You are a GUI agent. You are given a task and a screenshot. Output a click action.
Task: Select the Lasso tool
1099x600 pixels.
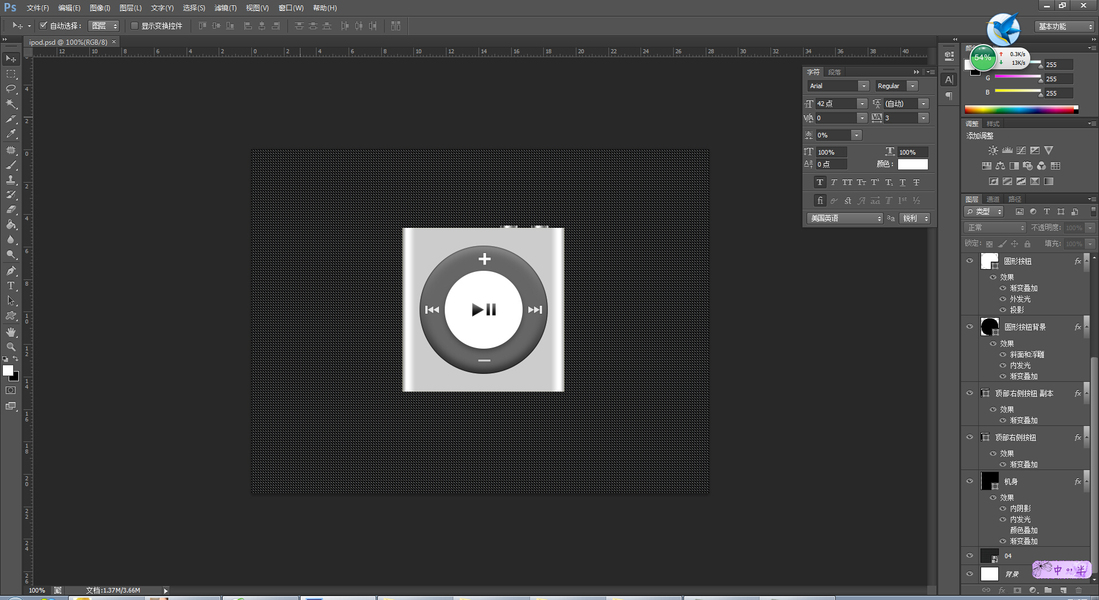pos(11,89)
